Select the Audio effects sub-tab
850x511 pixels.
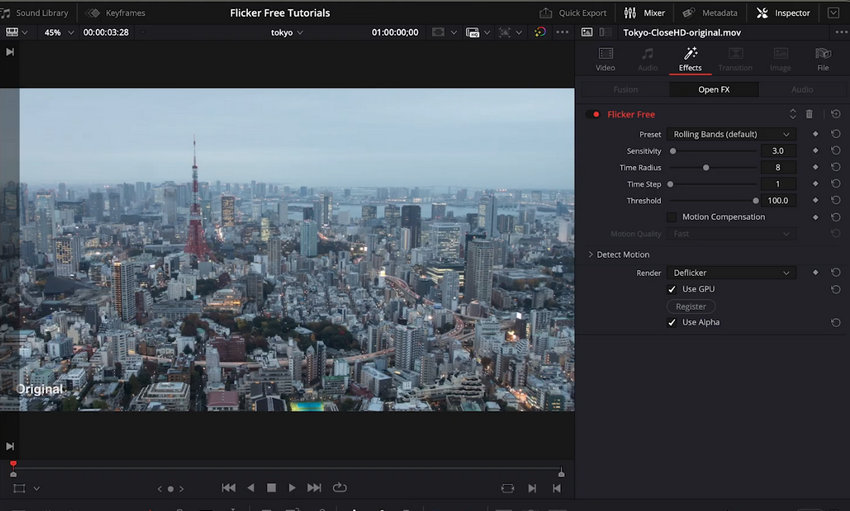802,89
